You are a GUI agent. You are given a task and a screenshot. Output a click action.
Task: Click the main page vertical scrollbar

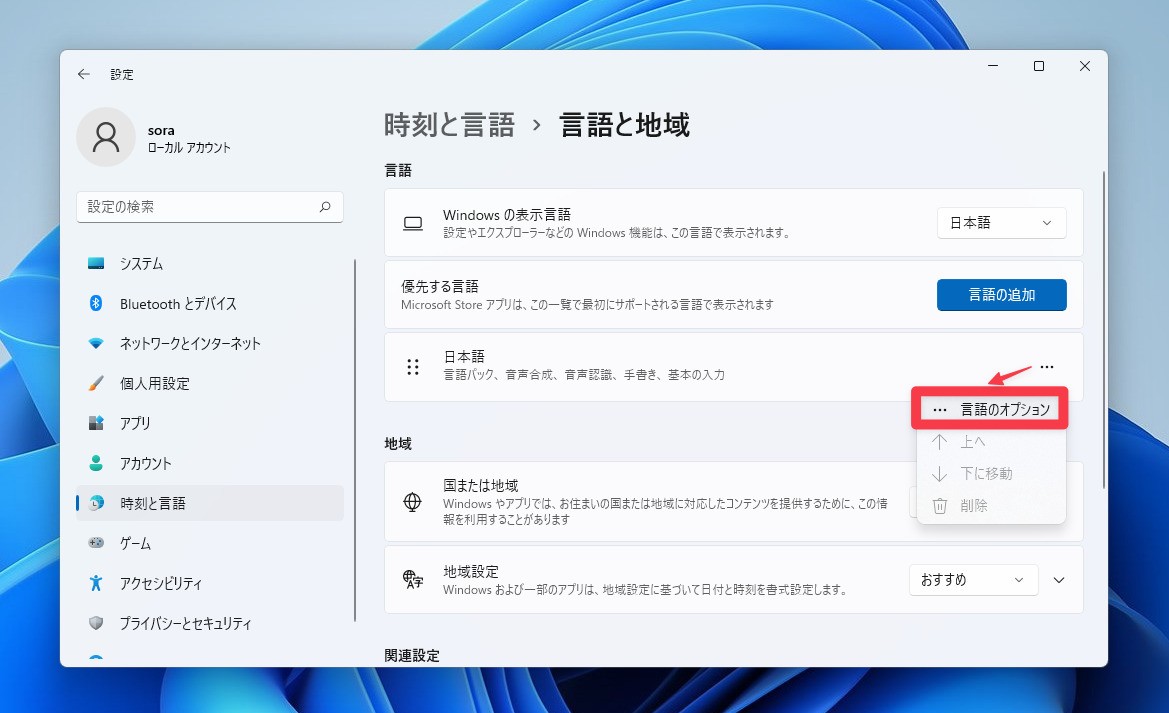coord(1103,330)
